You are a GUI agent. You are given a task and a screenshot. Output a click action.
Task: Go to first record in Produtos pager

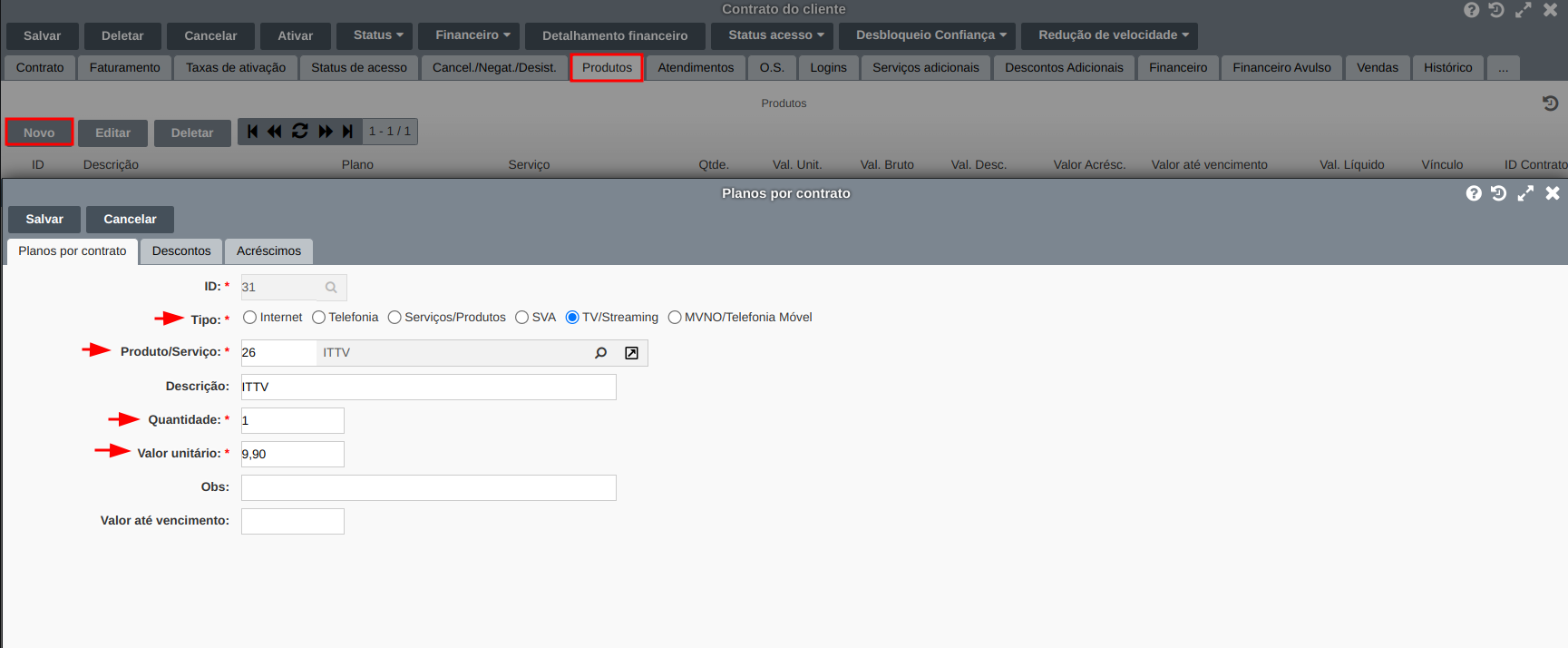click(253, 132)
